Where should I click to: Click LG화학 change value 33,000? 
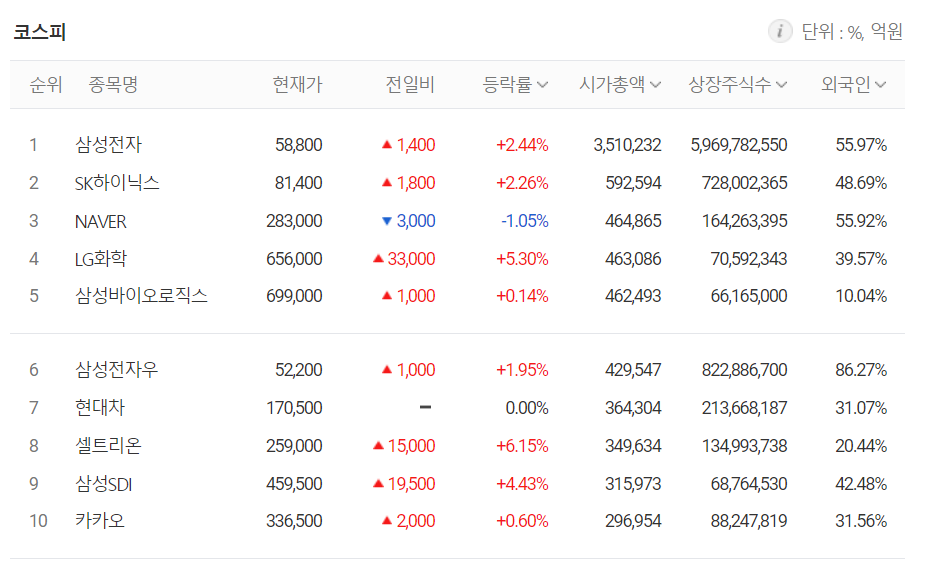[411, 259]
